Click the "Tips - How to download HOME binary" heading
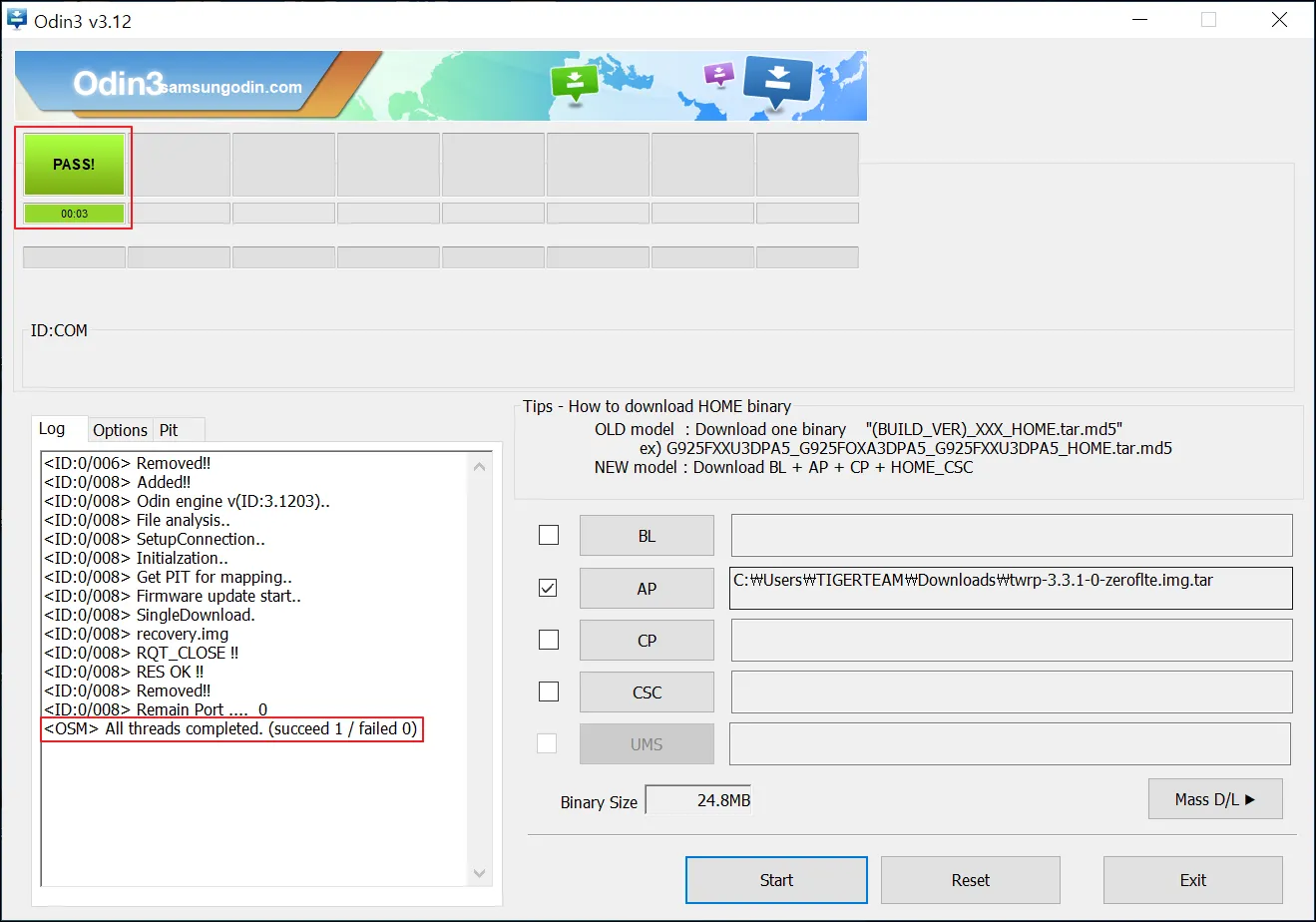This screenshot has height=922, width=1316. point(658,406)
